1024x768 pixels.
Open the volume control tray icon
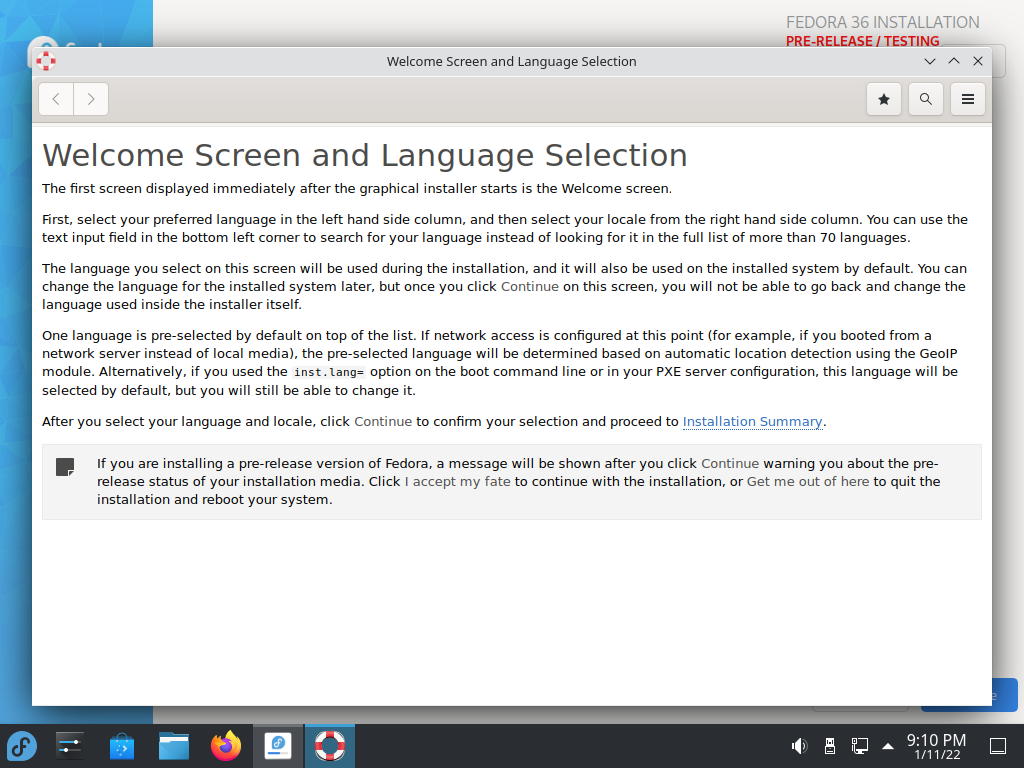(x=799, y=746)
